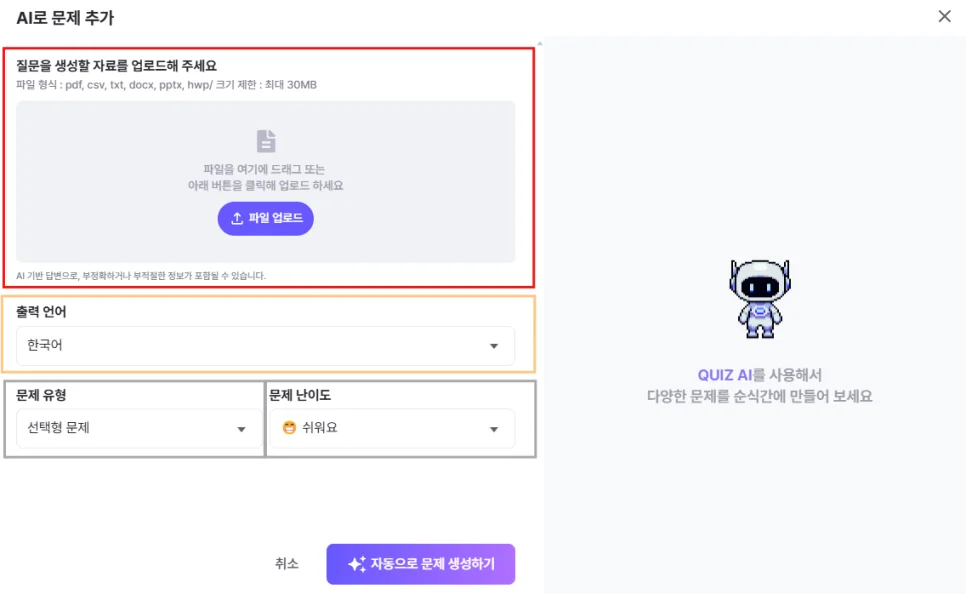Screen dimensions: 966x594
Task: Click the chevron on the 쉬워요 selector
Action: [x=493, y=427]
